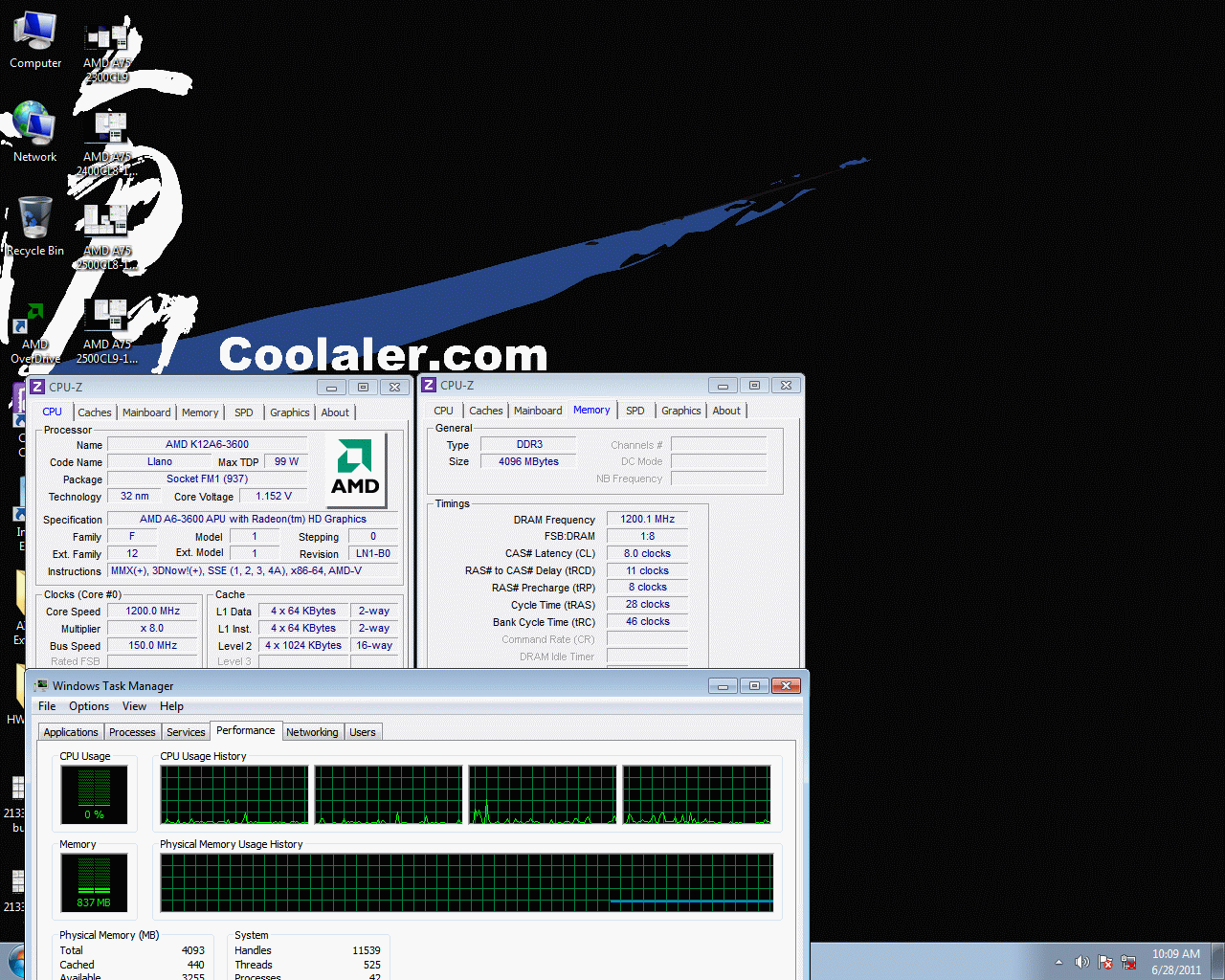Switch to Caches tab in left CPU-Z
Screen dimensions: 1225x980
click(x=95, y=412)
